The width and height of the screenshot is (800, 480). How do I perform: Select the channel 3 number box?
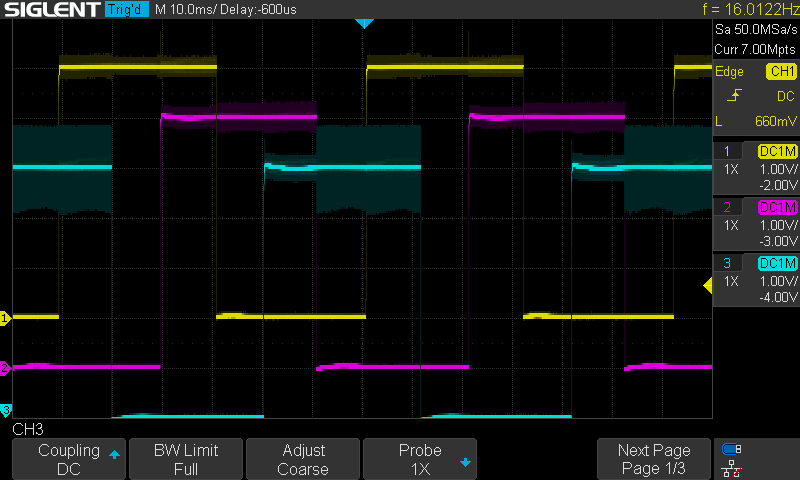tap(727, 263)
